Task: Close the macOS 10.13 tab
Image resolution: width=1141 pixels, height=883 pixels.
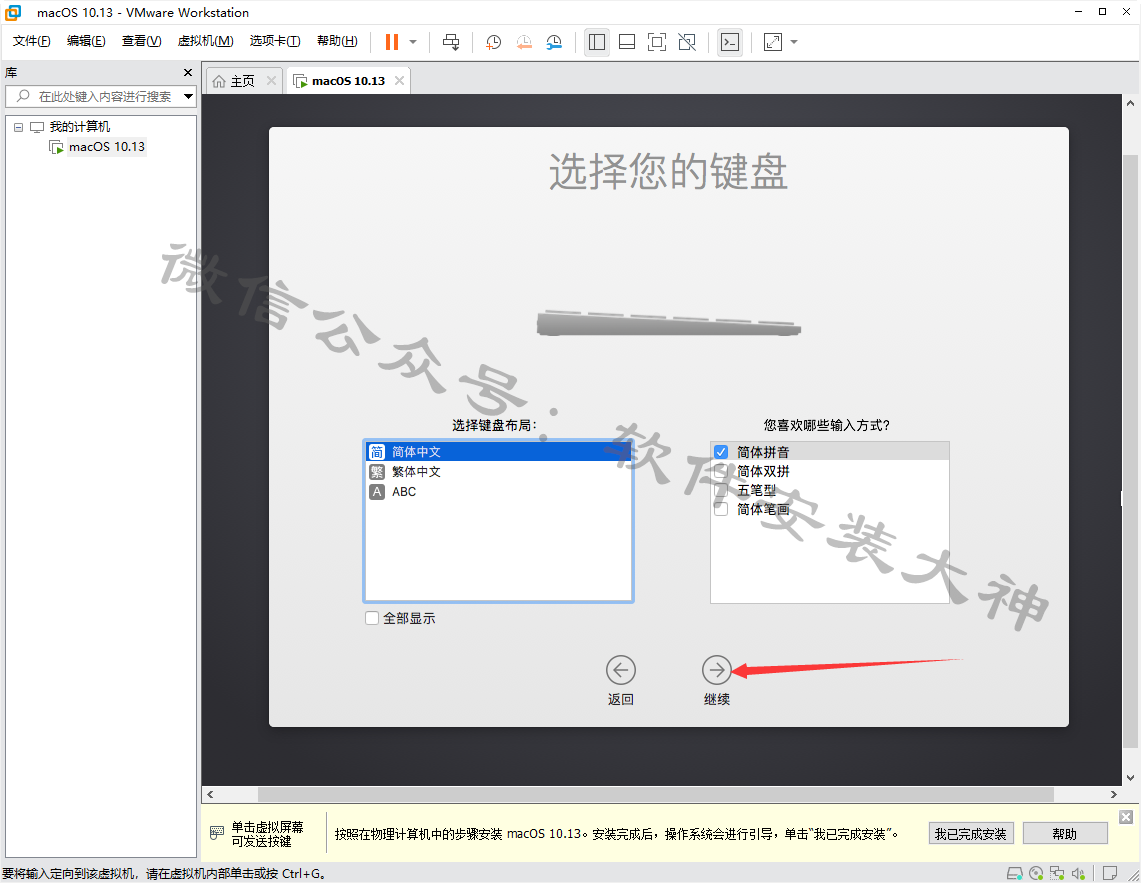Action: [x=399, y=81]
